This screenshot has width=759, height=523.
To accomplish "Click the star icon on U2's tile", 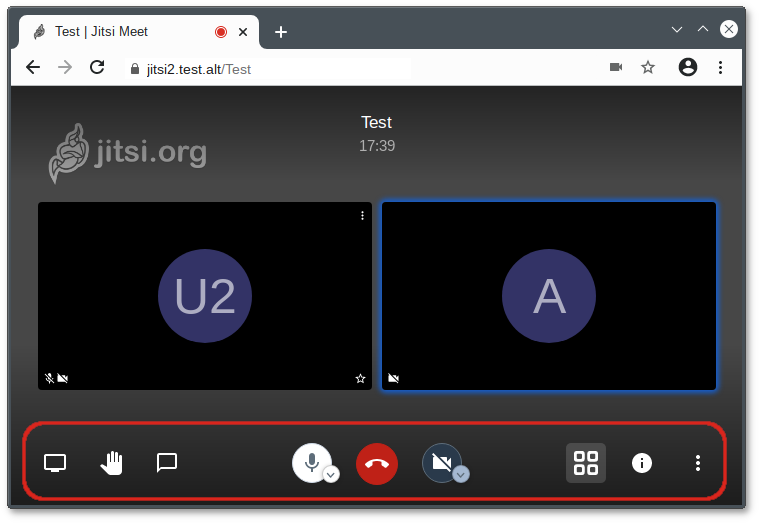I will point(360,379).
